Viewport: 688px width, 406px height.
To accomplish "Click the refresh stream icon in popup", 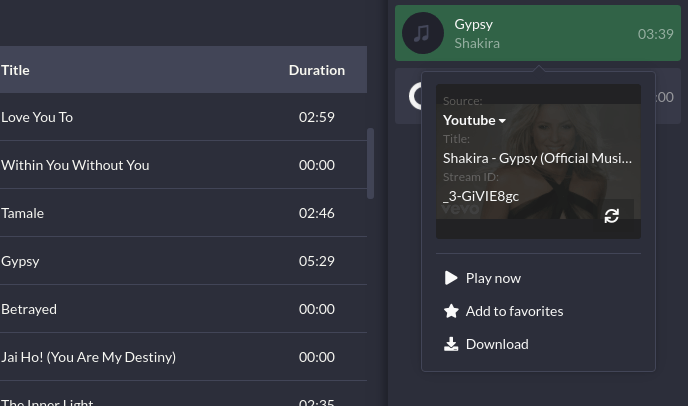I will (612, 216).
